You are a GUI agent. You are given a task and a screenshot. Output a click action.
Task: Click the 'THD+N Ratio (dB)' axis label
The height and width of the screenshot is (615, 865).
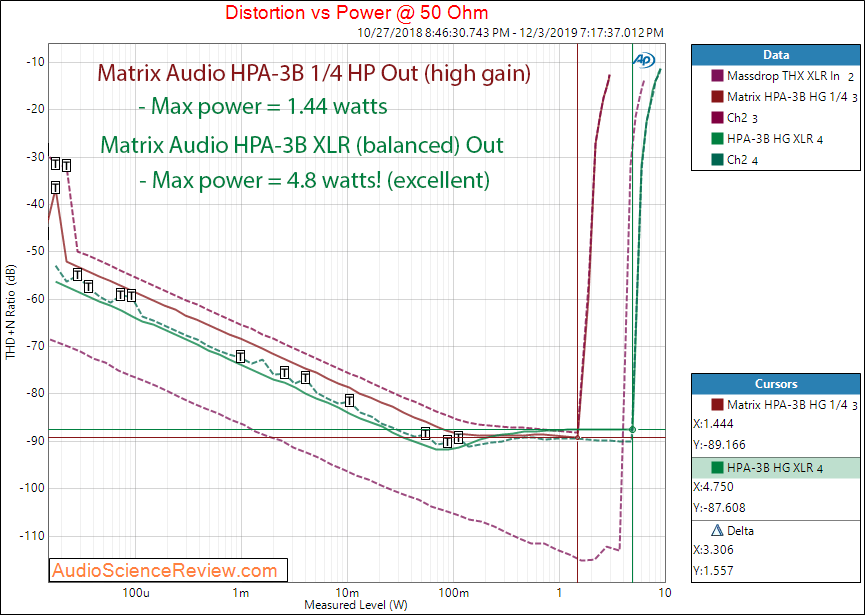11,312
